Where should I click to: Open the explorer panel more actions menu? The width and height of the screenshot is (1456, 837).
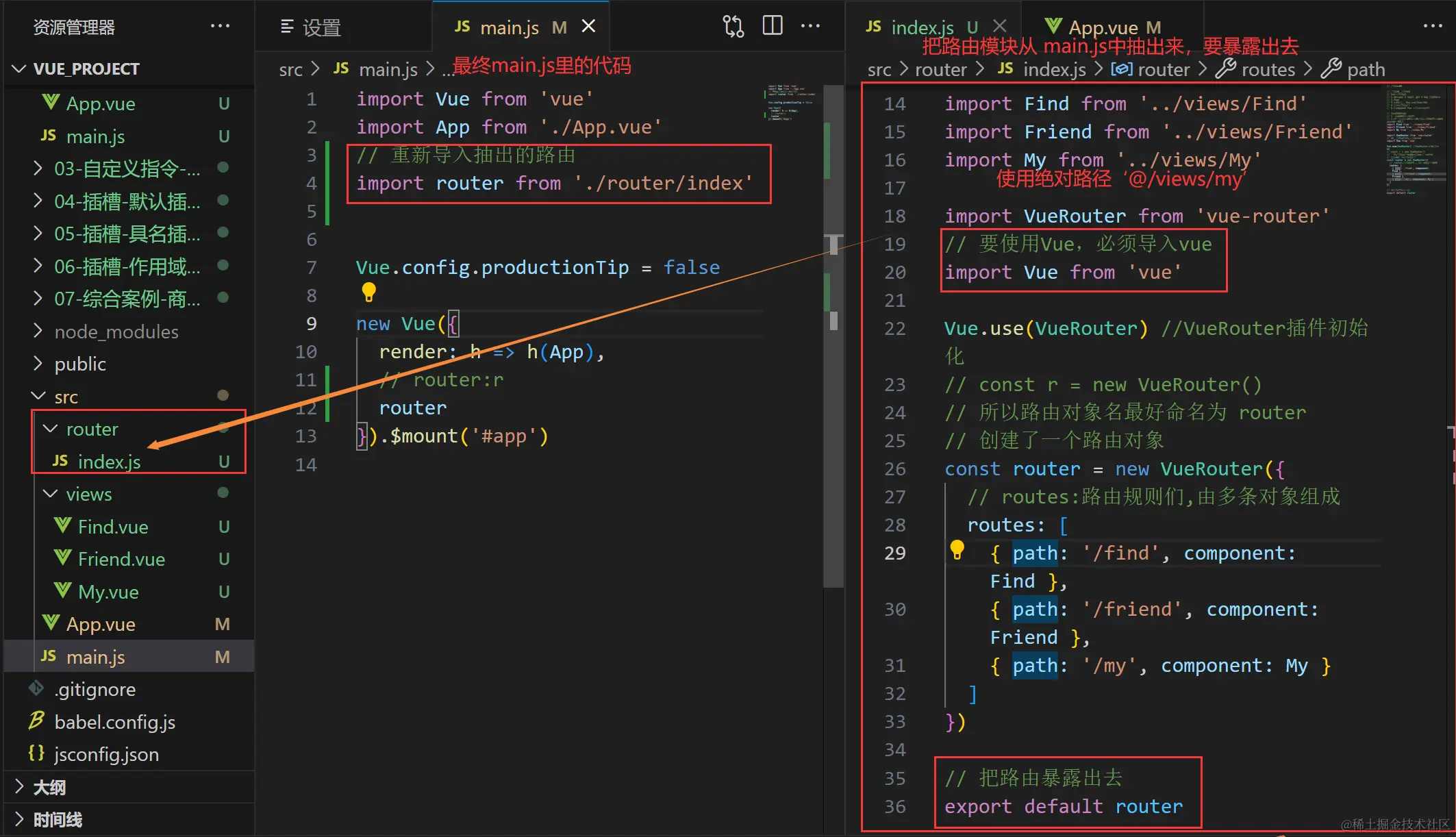[x=220, y=26]
